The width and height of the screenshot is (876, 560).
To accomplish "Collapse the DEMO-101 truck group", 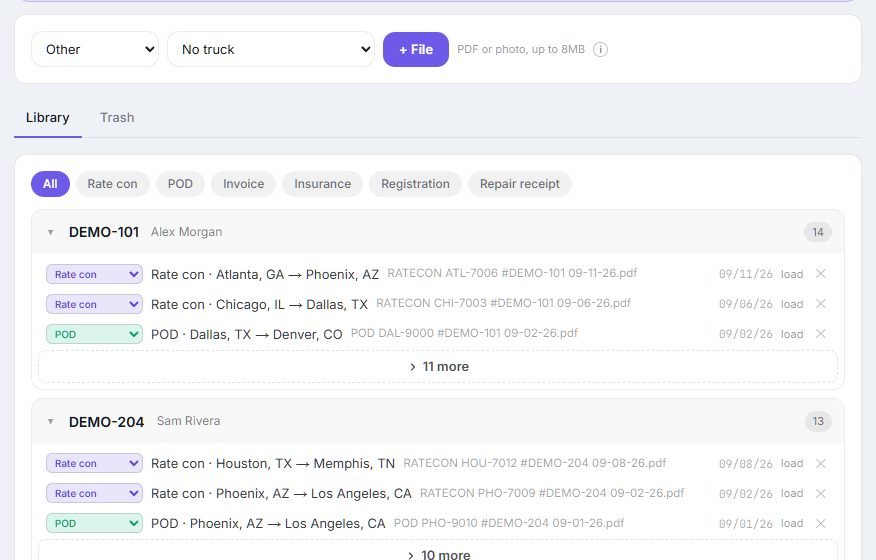I will tap(50, 232).
